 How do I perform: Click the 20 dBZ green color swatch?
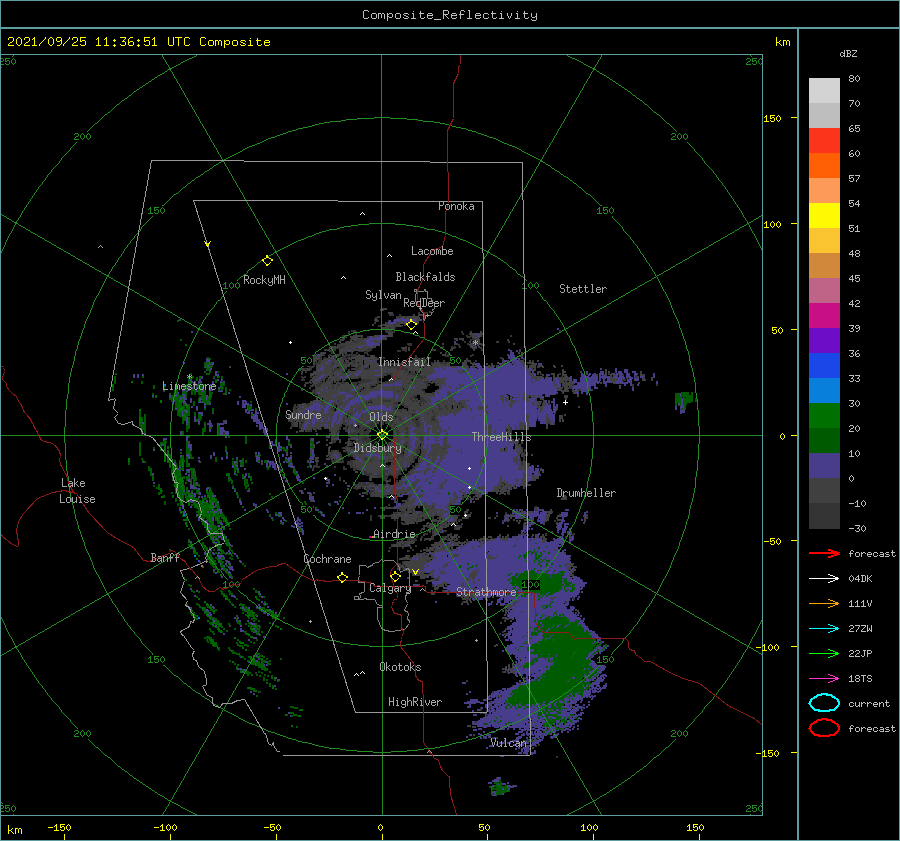pos(824,416)
